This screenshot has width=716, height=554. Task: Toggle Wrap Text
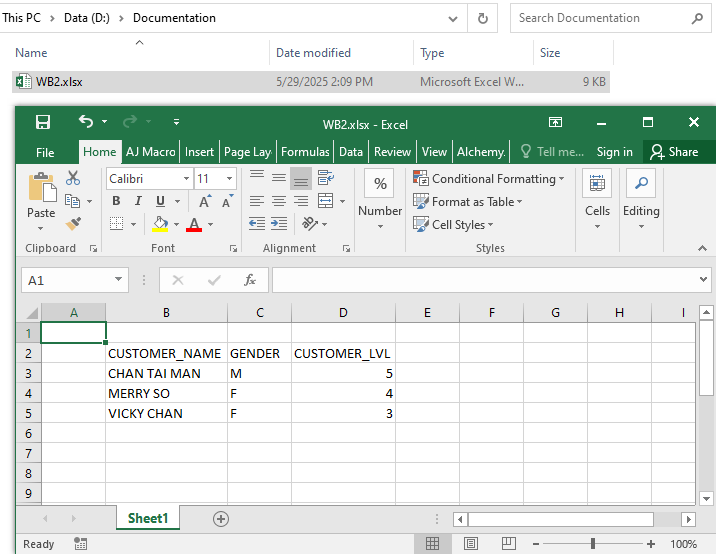326,178
